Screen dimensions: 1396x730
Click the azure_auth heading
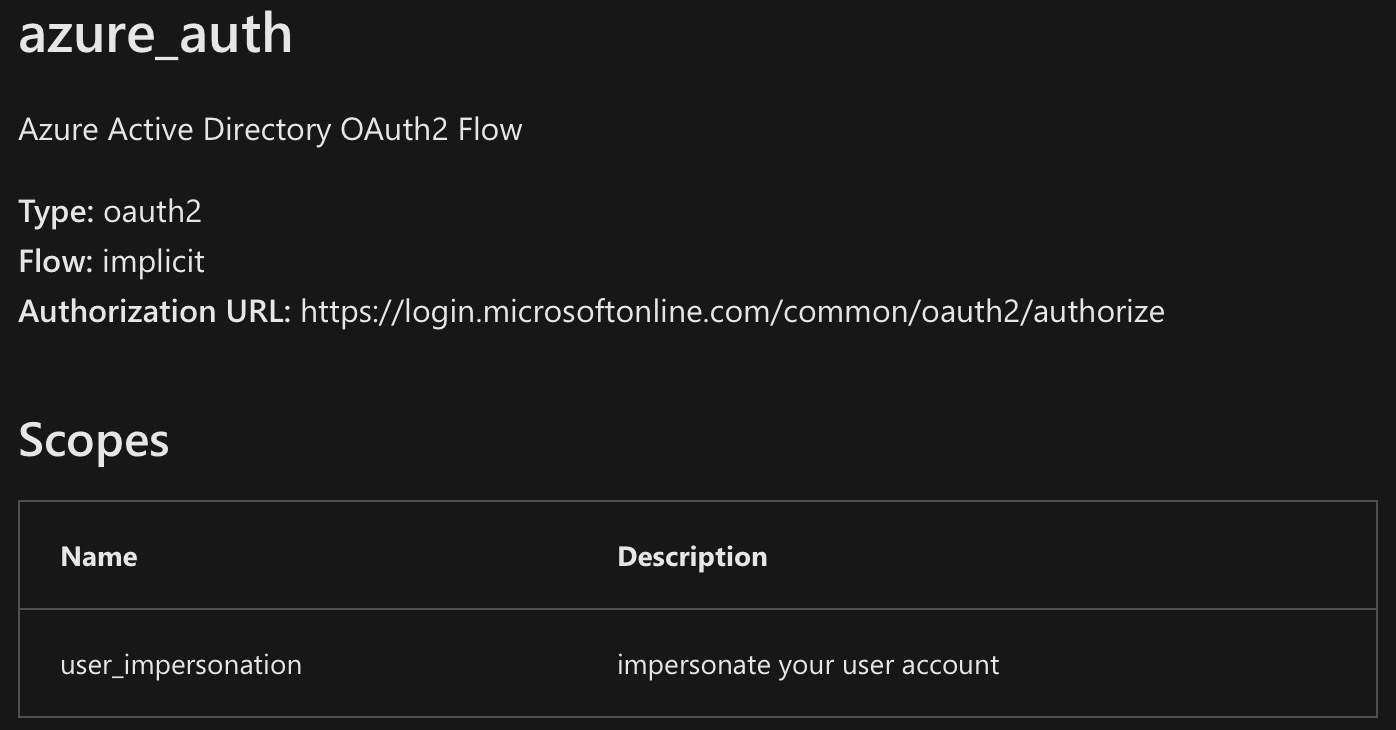coord(155,33)
